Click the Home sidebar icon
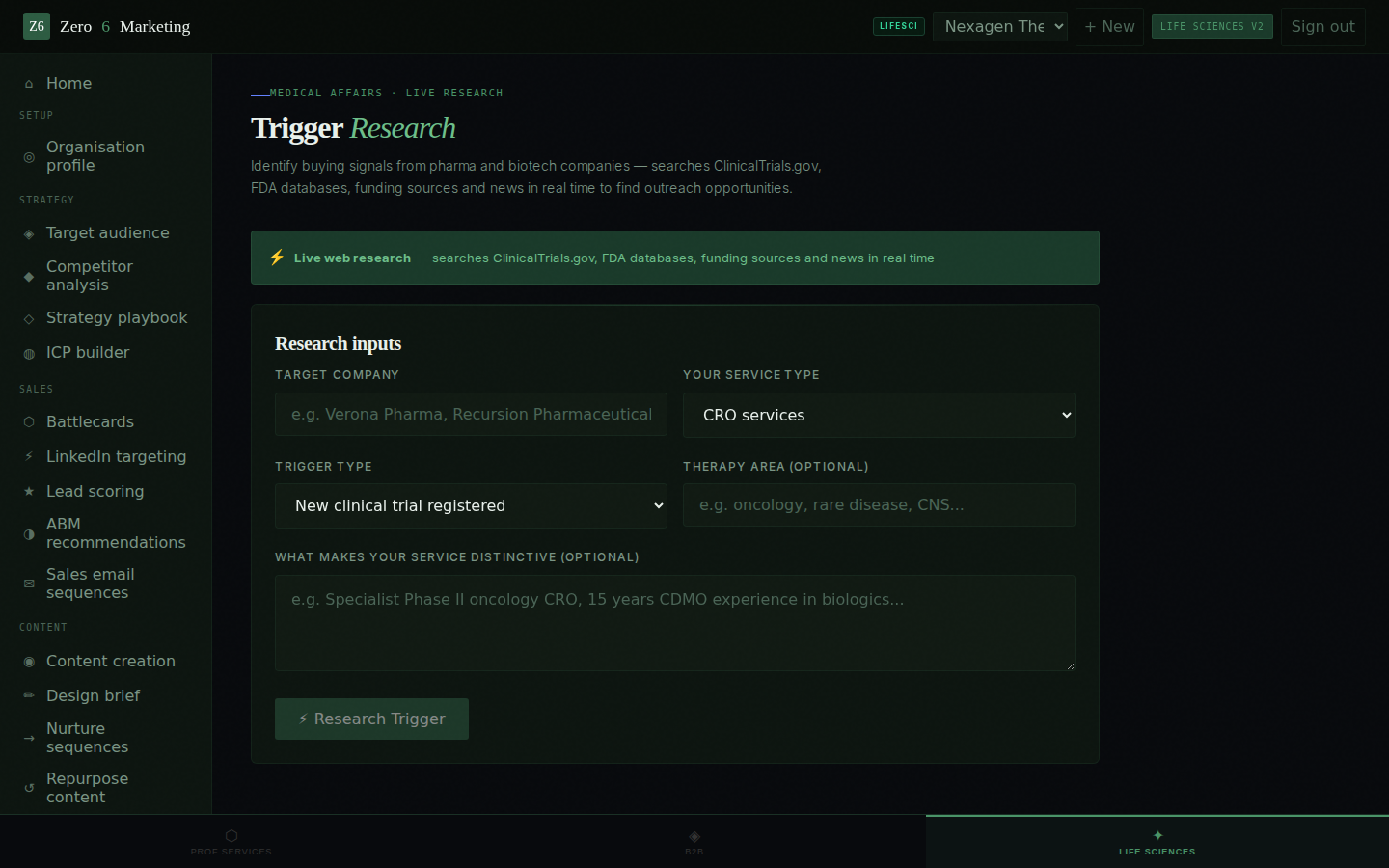1389x868 pixels. click(29, 84)
